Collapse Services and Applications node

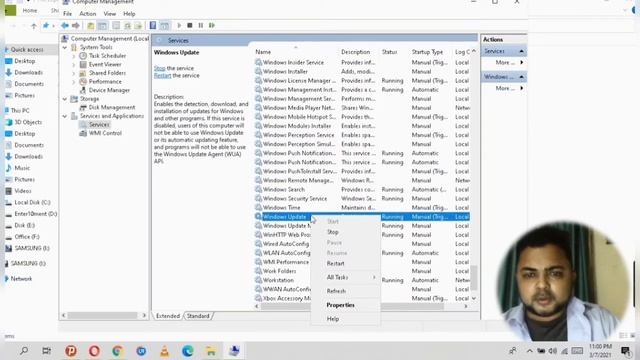65,116
